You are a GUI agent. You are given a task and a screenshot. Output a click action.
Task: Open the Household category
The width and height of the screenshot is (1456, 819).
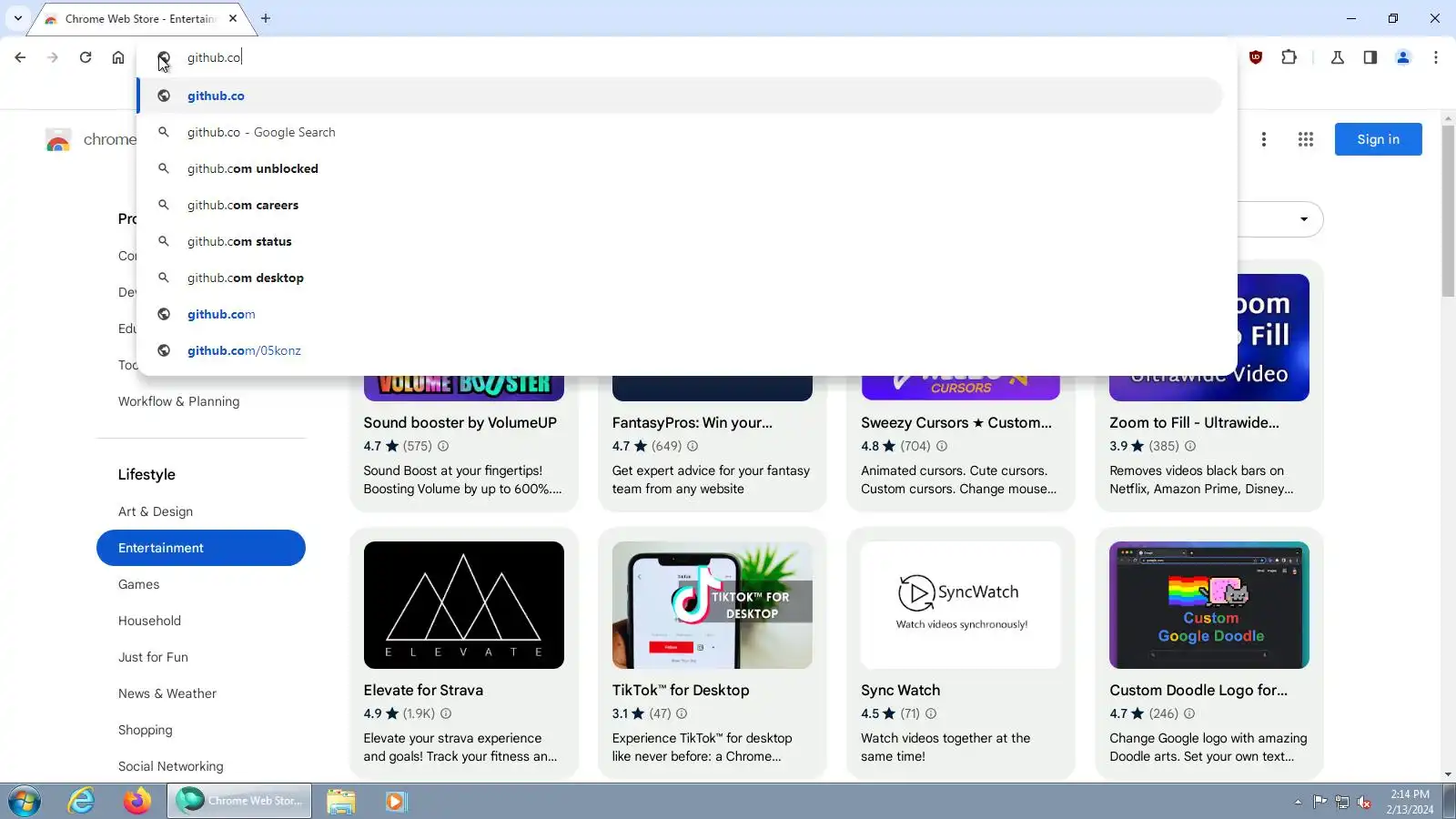[149, 621]
